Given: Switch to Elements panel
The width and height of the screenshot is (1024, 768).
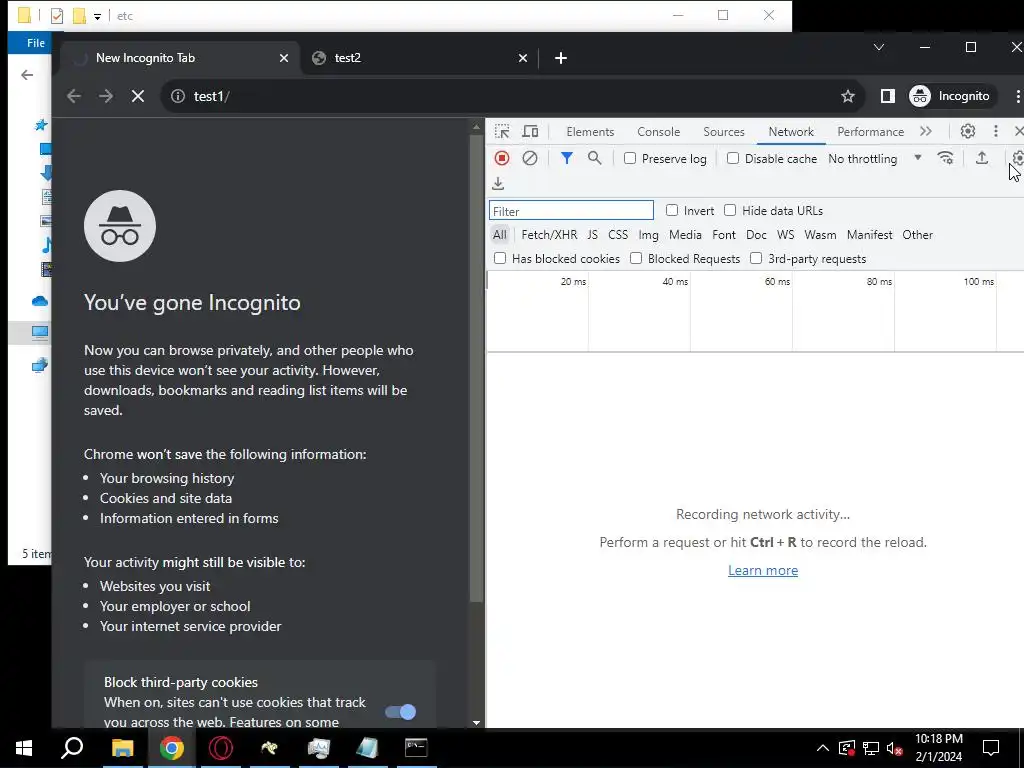Looking at the screenshot, I should click(x=590, y=132).
